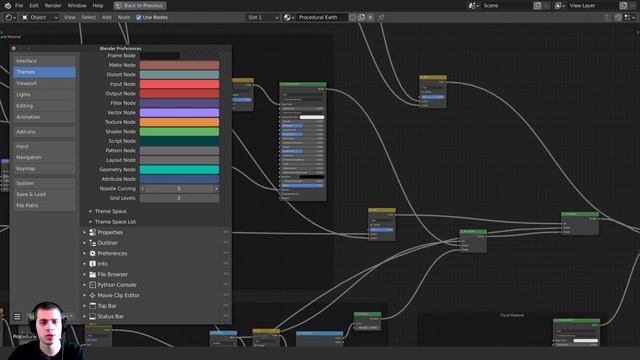Click the Scene browse icon
Viewport: 640px width, 360px height.
(x=473, y=6)
